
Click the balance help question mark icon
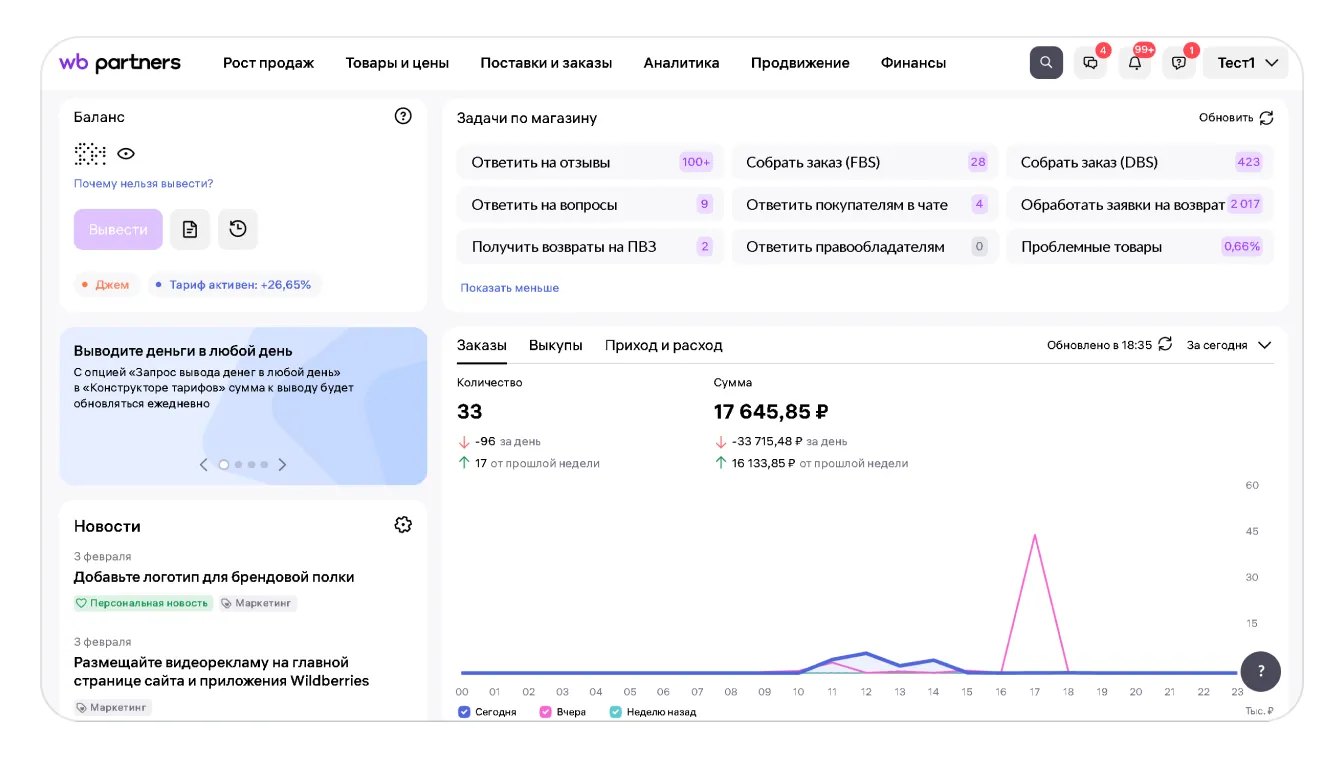pyautogui.click(x=403, y=116)
